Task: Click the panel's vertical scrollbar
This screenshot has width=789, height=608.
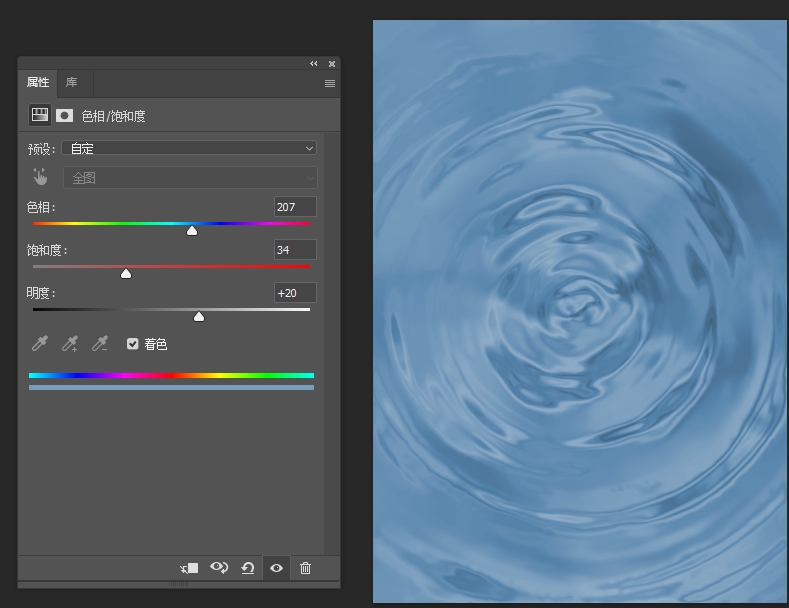Action: (332, 344)
